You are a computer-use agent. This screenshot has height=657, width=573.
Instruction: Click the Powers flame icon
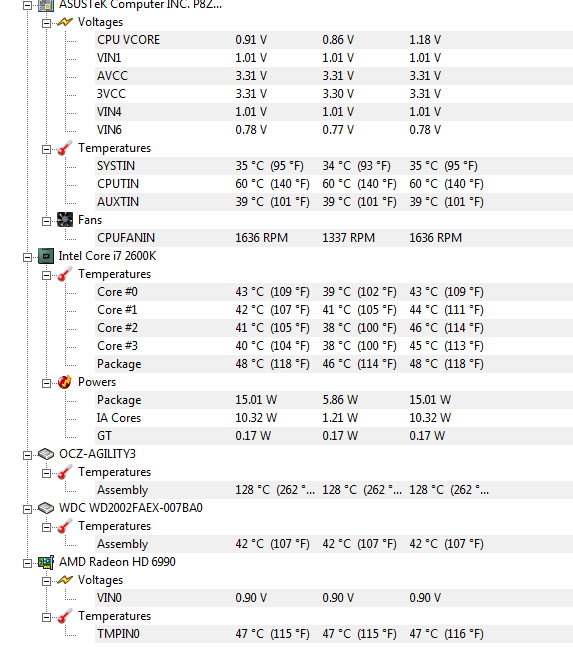pyautogui.click(x=65, y=382)
